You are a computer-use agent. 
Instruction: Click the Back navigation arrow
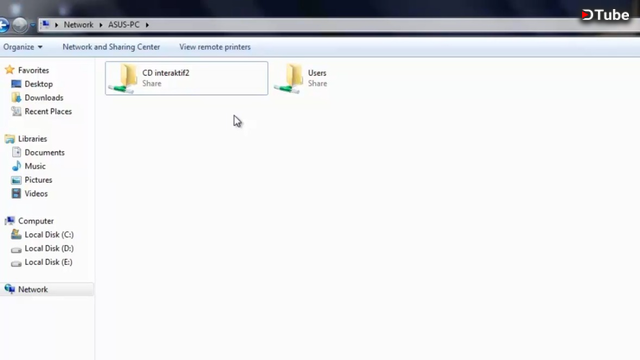click(3, 25)
